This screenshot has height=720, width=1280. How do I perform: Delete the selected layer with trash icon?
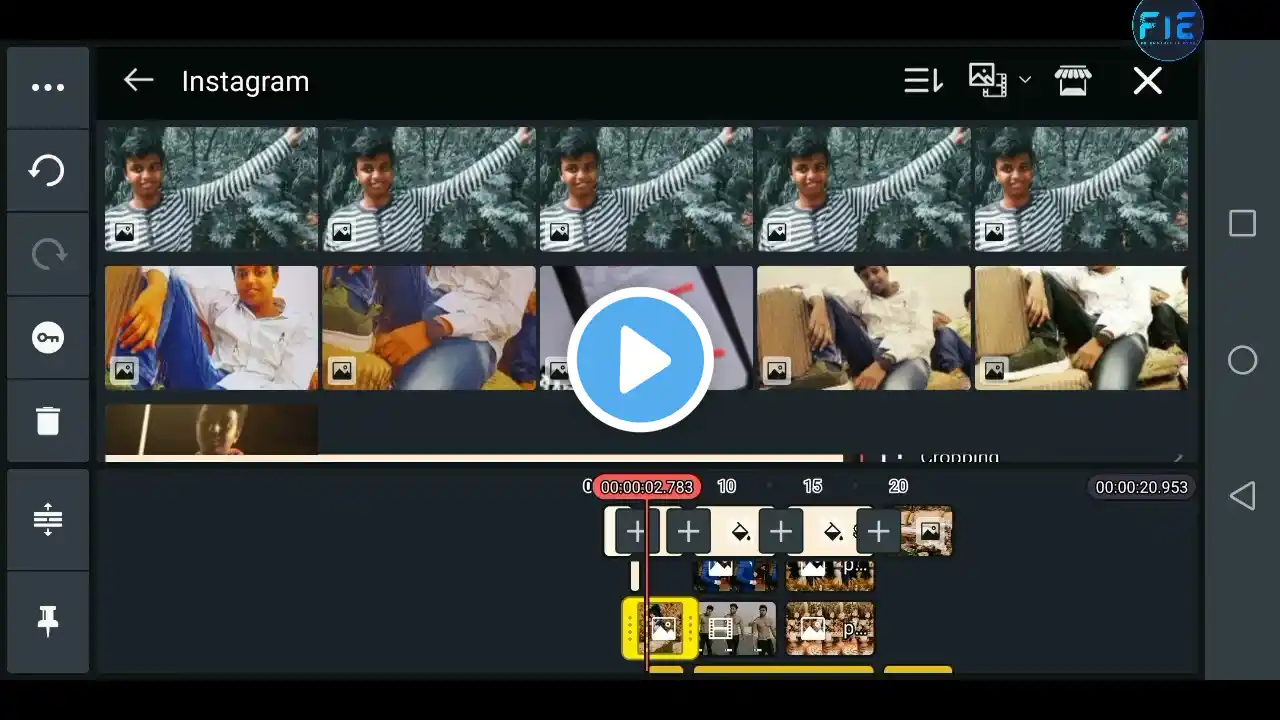click(48, 421)
